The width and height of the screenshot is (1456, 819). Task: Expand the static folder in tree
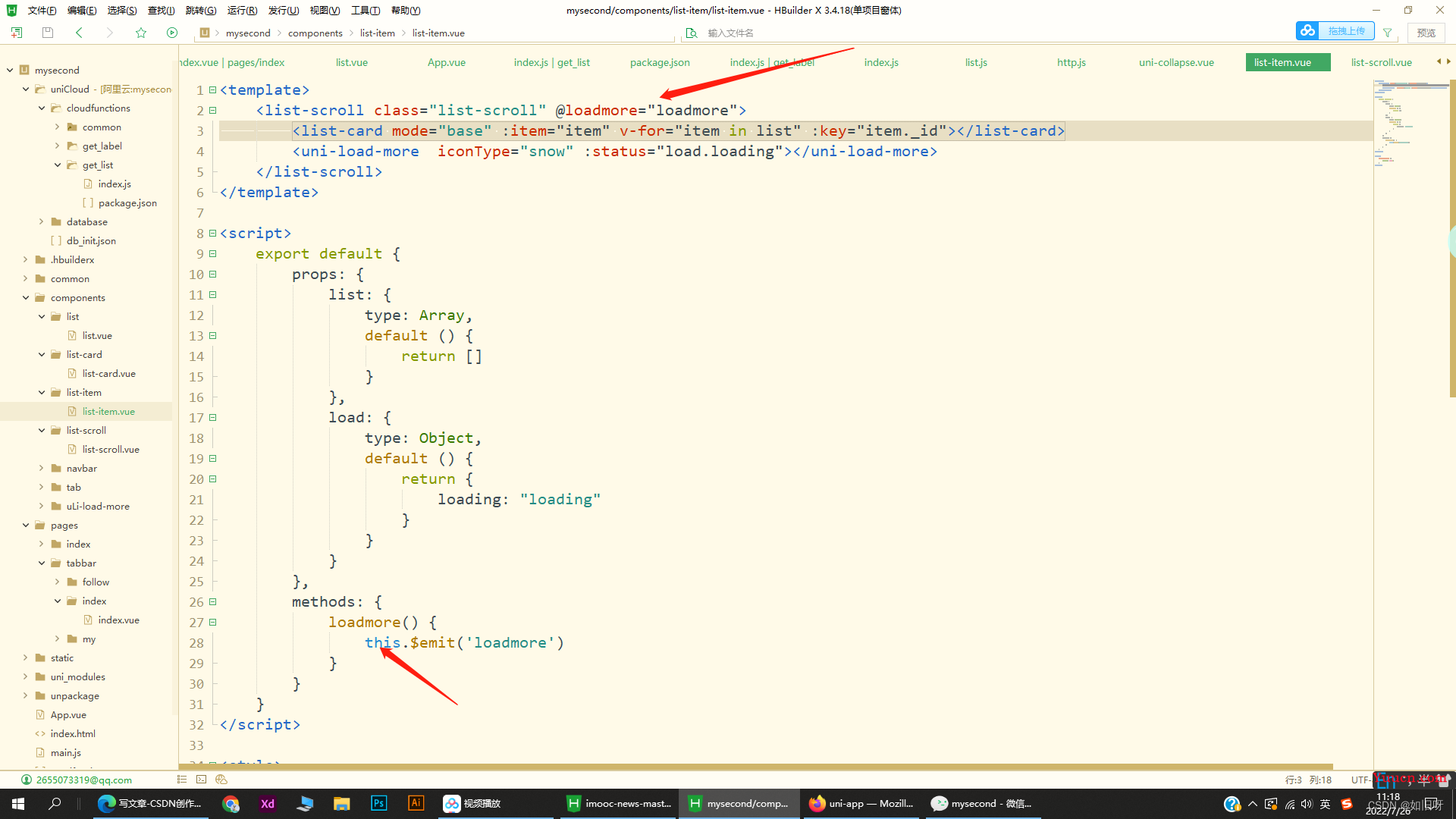[x=26, y=658]
